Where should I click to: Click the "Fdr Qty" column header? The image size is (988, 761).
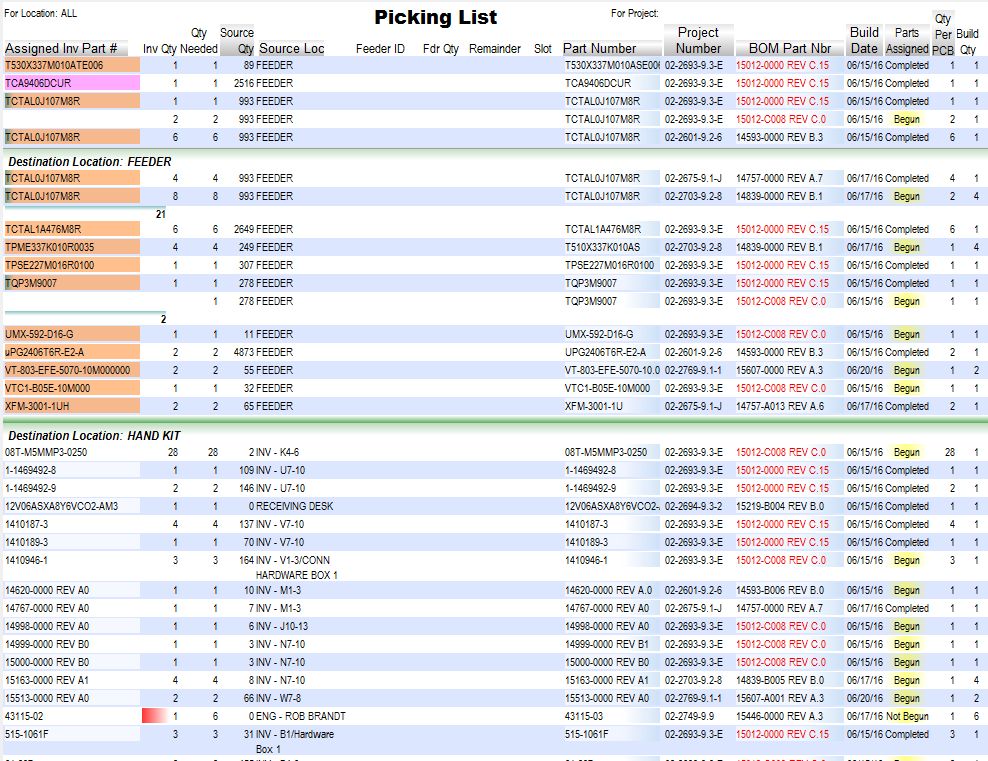440,49
